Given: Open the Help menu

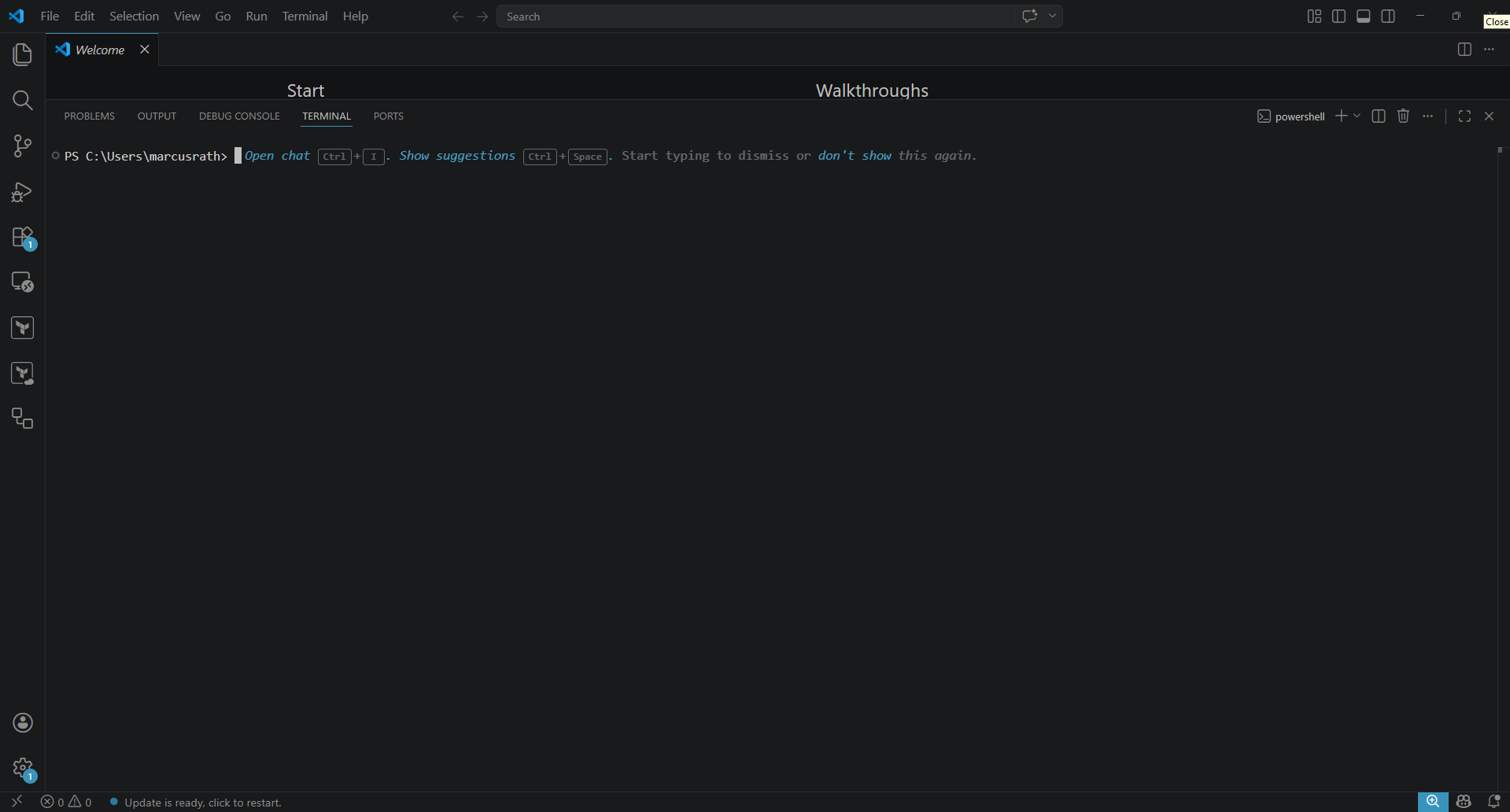Looking at the screenshot, I should coord(355,16).
